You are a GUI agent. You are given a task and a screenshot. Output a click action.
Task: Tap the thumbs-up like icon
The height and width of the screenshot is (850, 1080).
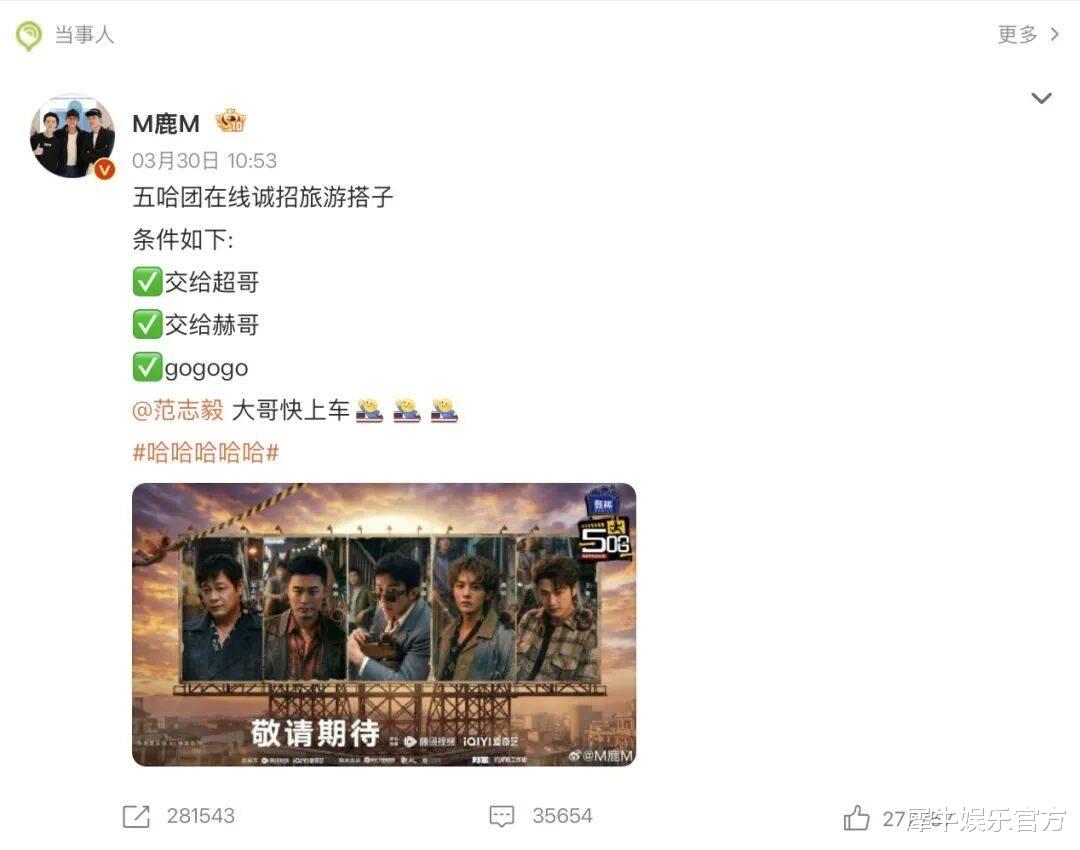(x=856, y=818)
